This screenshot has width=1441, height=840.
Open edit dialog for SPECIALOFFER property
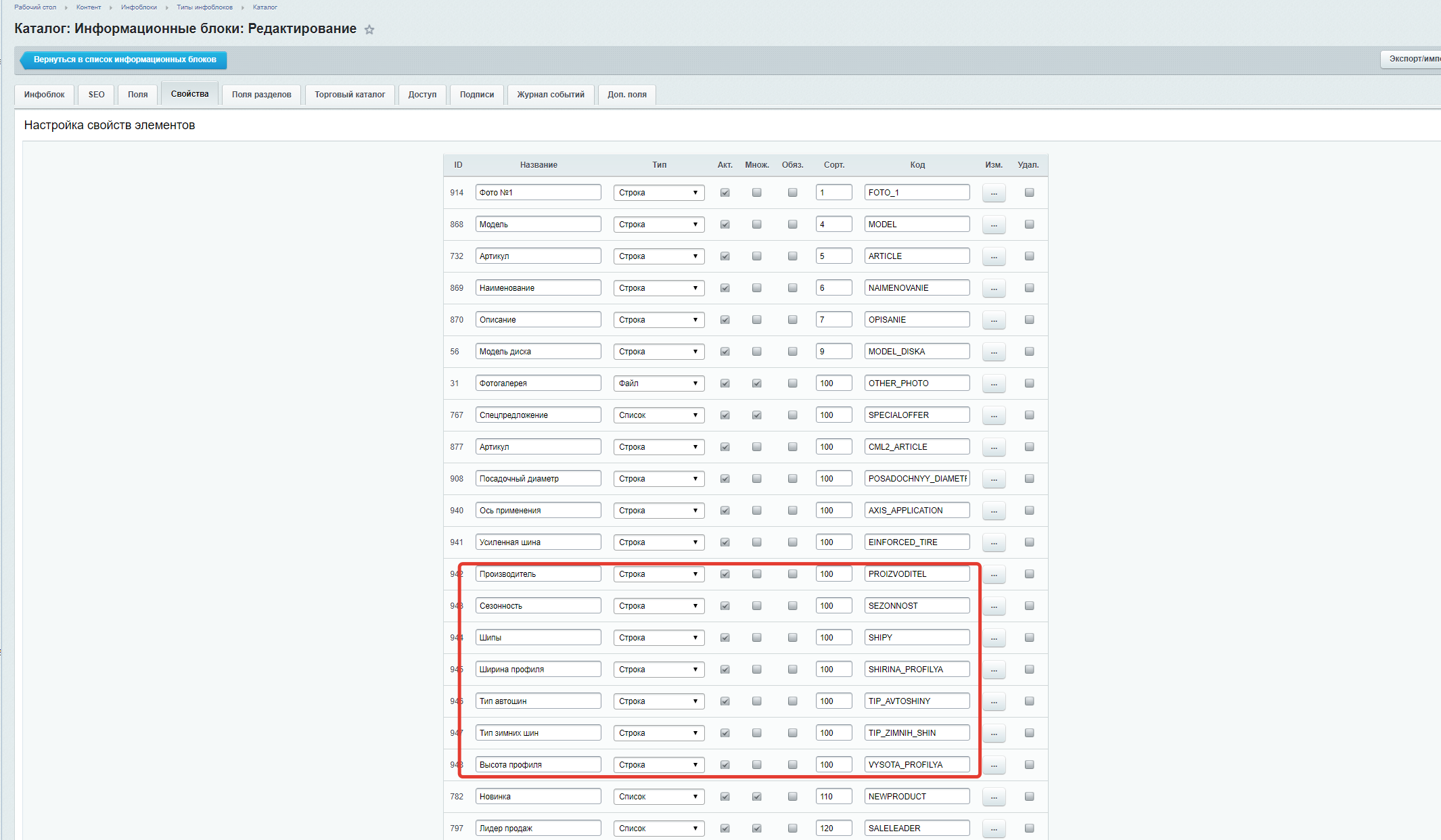click(993, 415)
